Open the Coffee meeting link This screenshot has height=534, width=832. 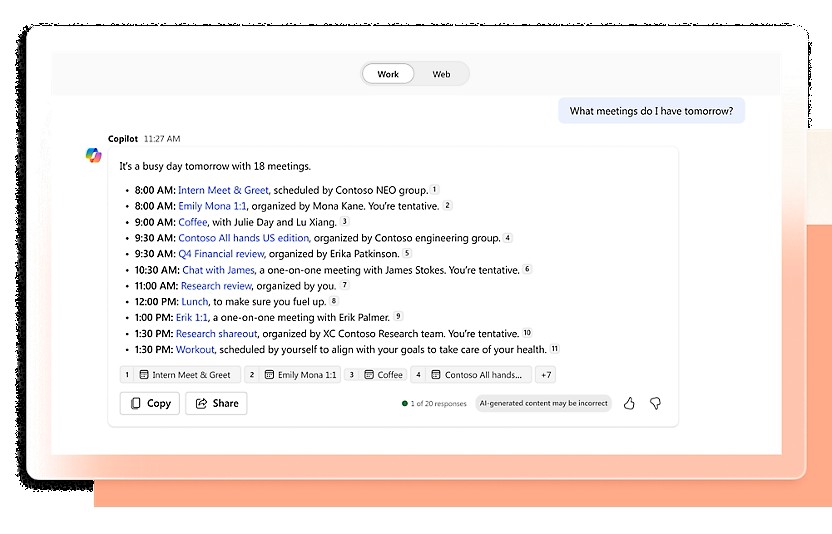pos(193,222)
